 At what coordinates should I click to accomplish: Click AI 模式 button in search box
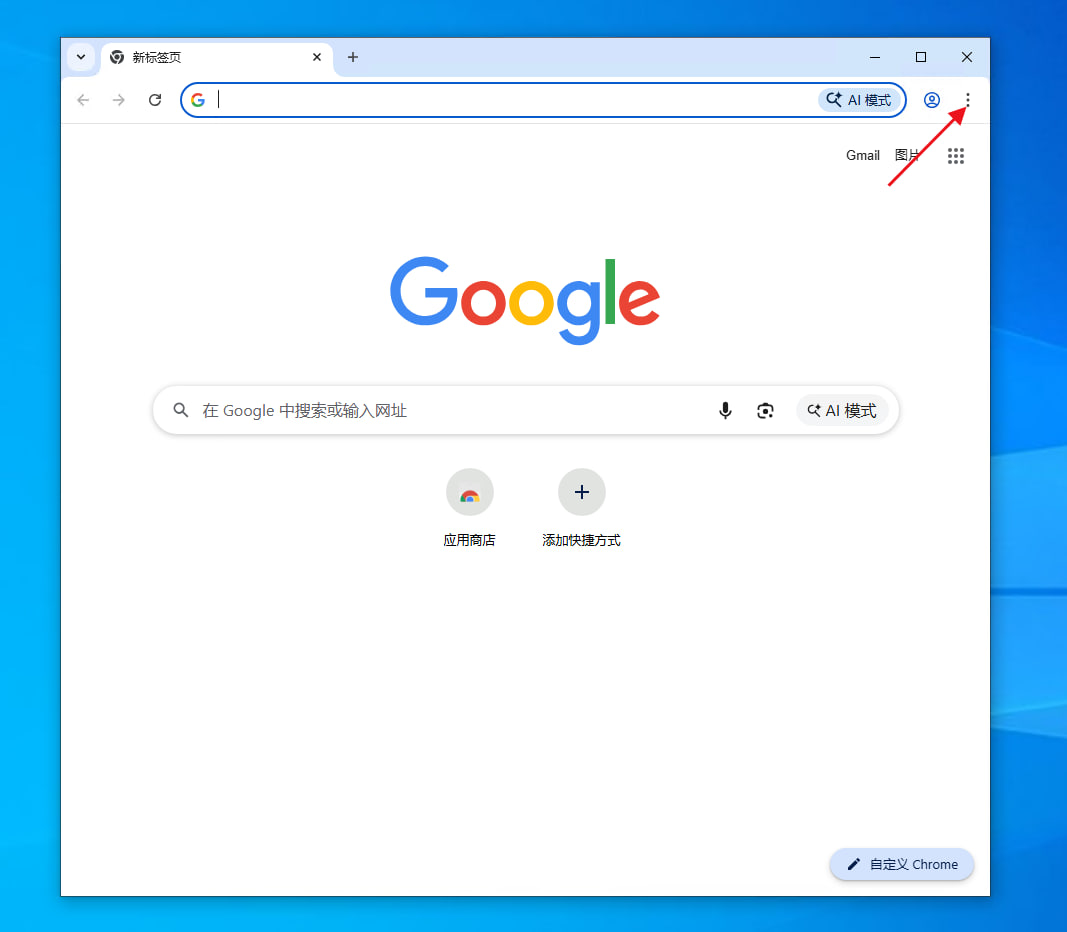coord(842,410)
